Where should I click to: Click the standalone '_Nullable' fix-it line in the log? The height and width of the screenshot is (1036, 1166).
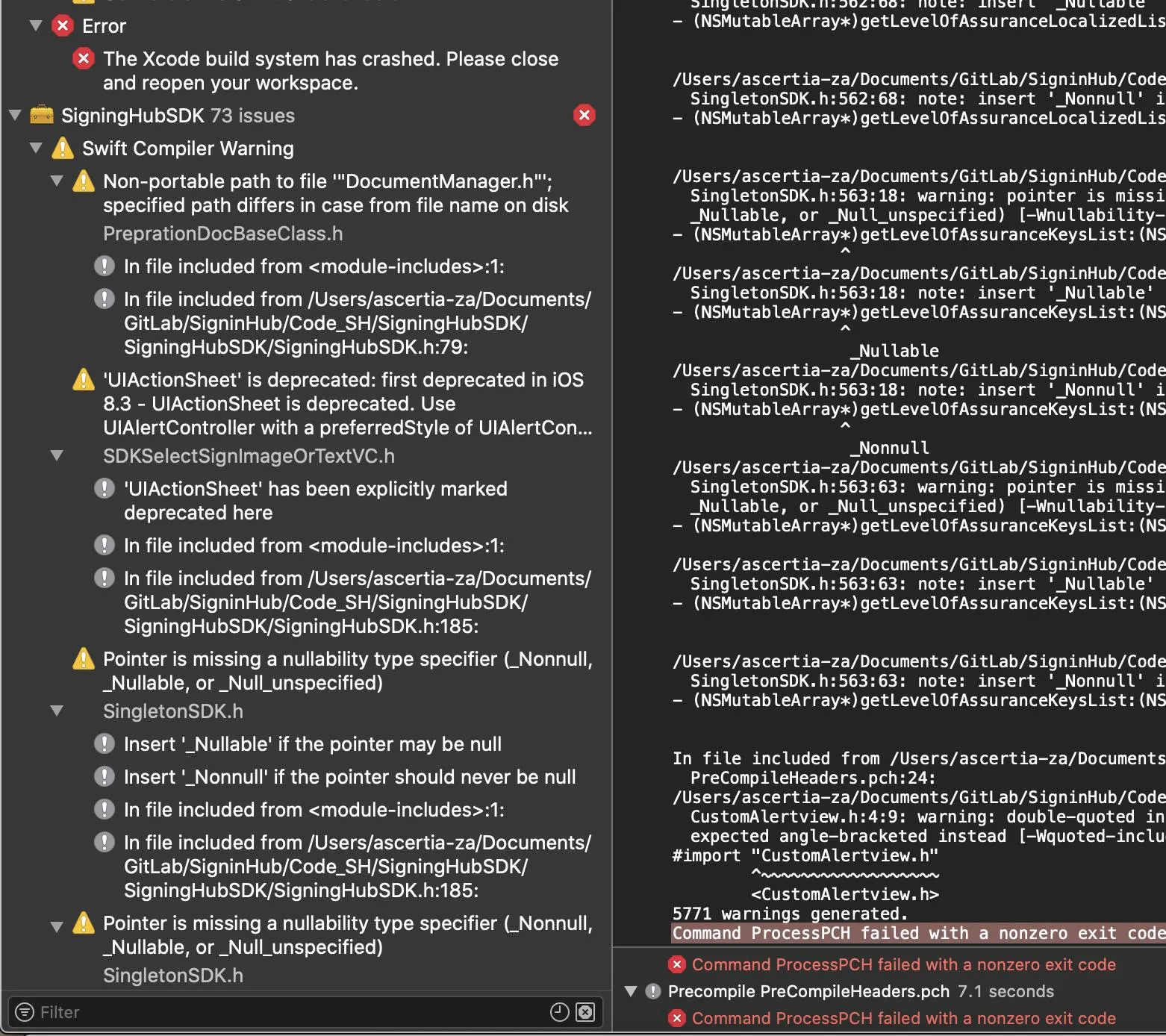click(894, 351)
